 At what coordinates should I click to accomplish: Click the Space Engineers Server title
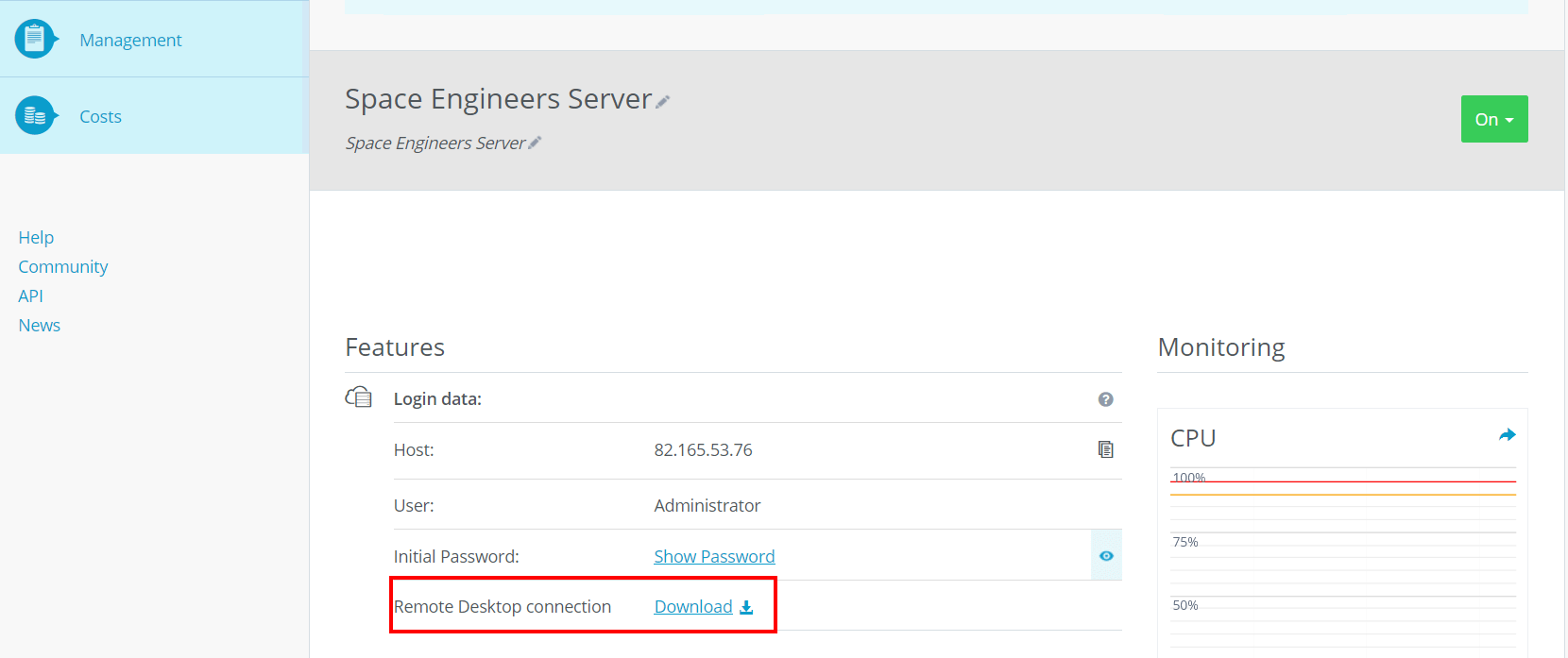(498, 99)
